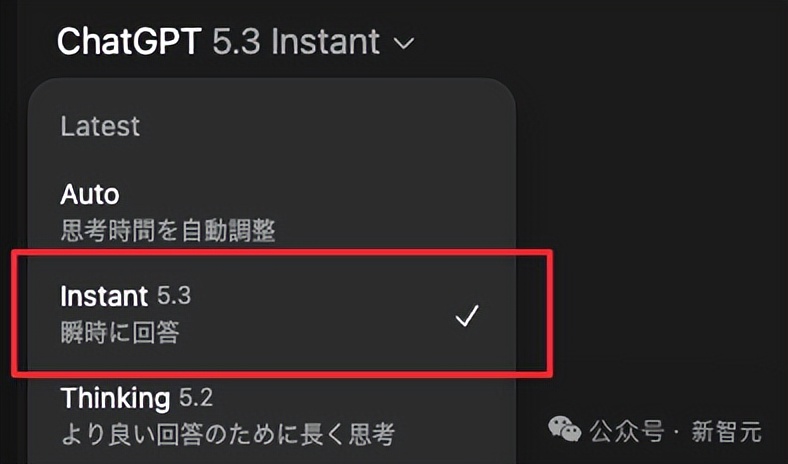
Task: Click the 思考時間を自動調整 description under Auto
Action: [x=168, y=231]
